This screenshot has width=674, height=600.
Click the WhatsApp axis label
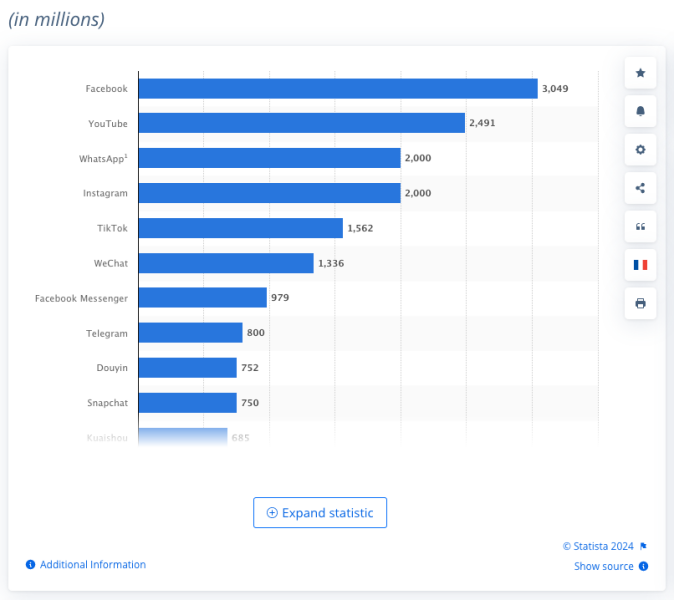point(103,159)
